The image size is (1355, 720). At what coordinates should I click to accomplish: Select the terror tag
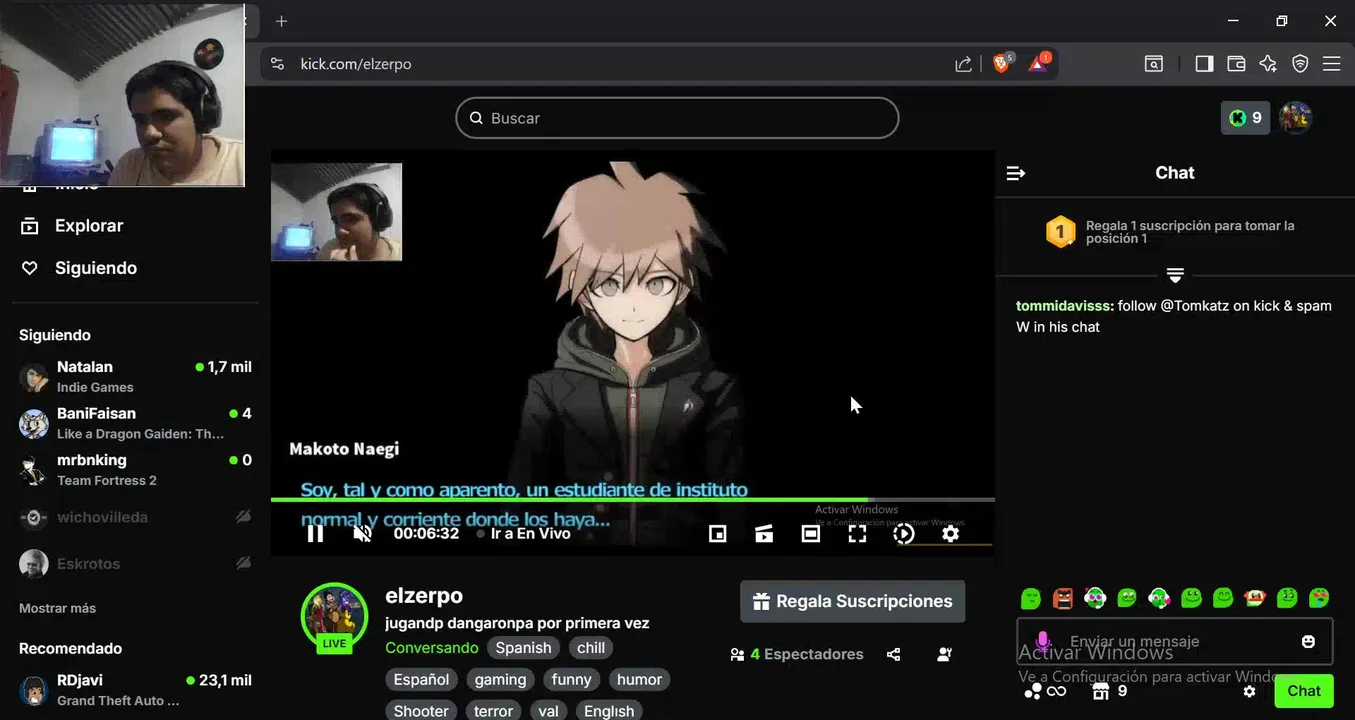click(493, 711)
